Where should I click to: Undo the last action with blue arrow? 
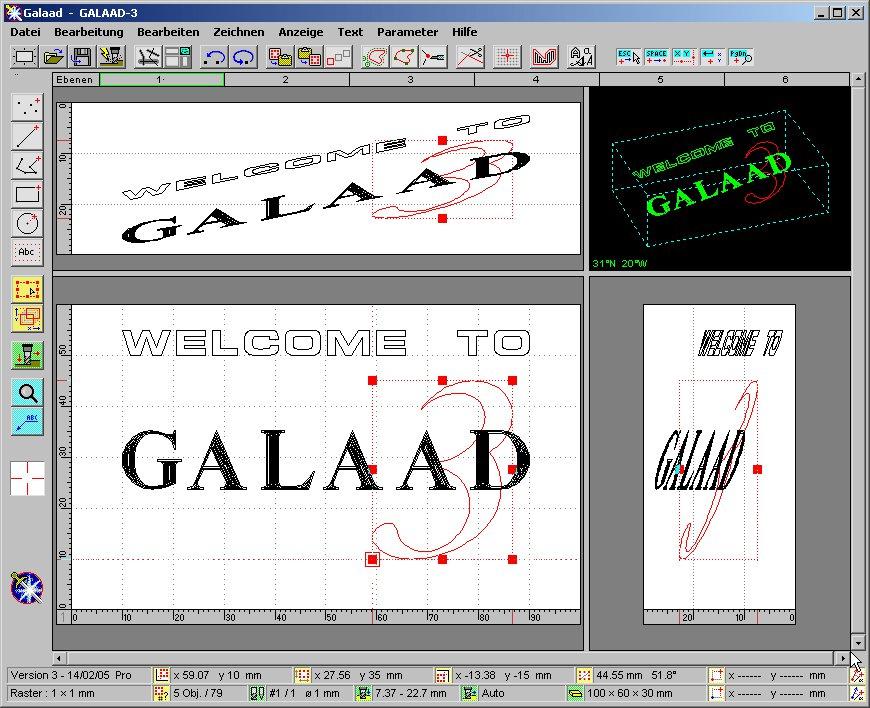(x=213, y=56)
